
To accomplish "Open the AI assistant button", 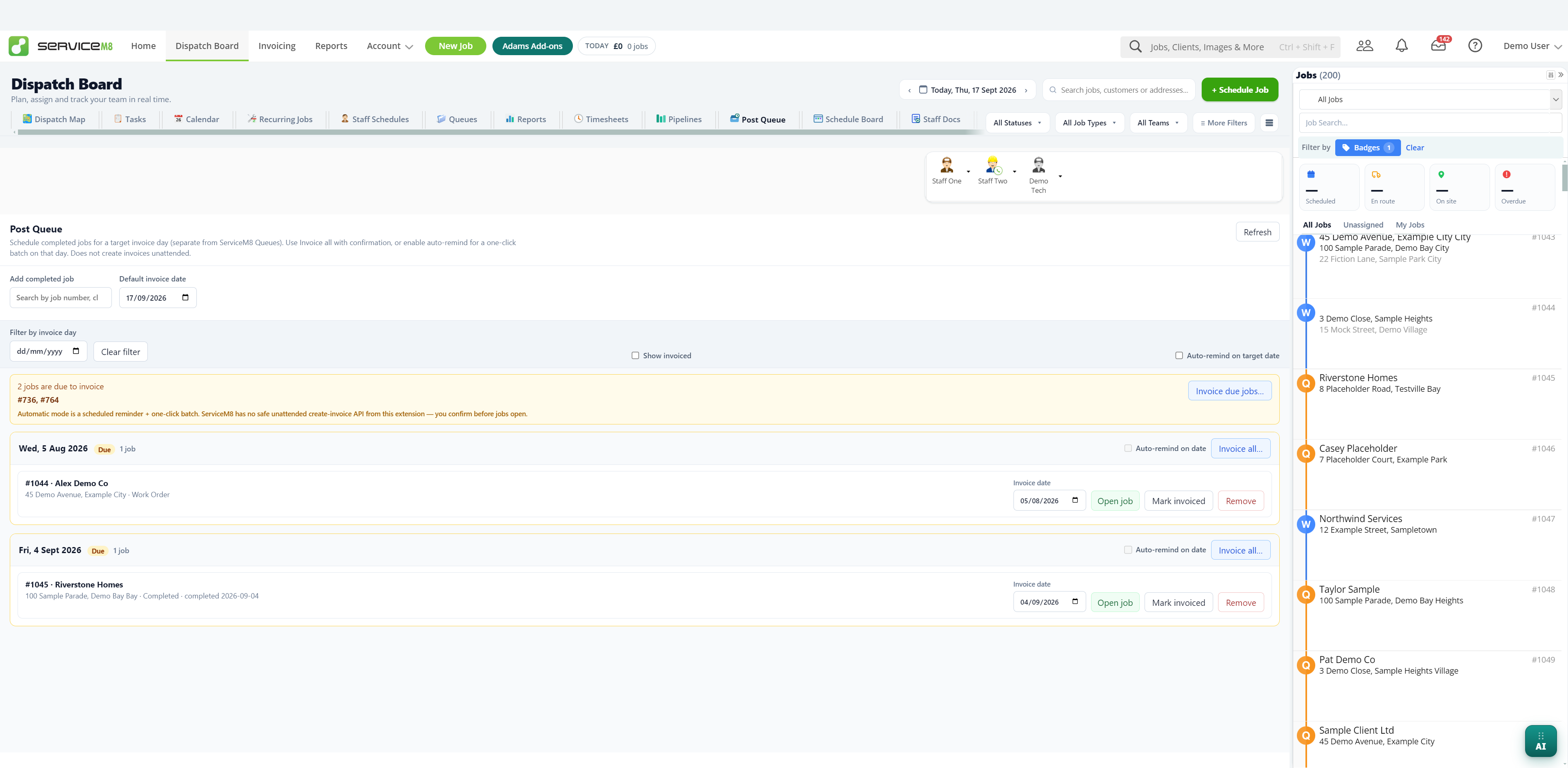I will click(x=1541, y=741).
